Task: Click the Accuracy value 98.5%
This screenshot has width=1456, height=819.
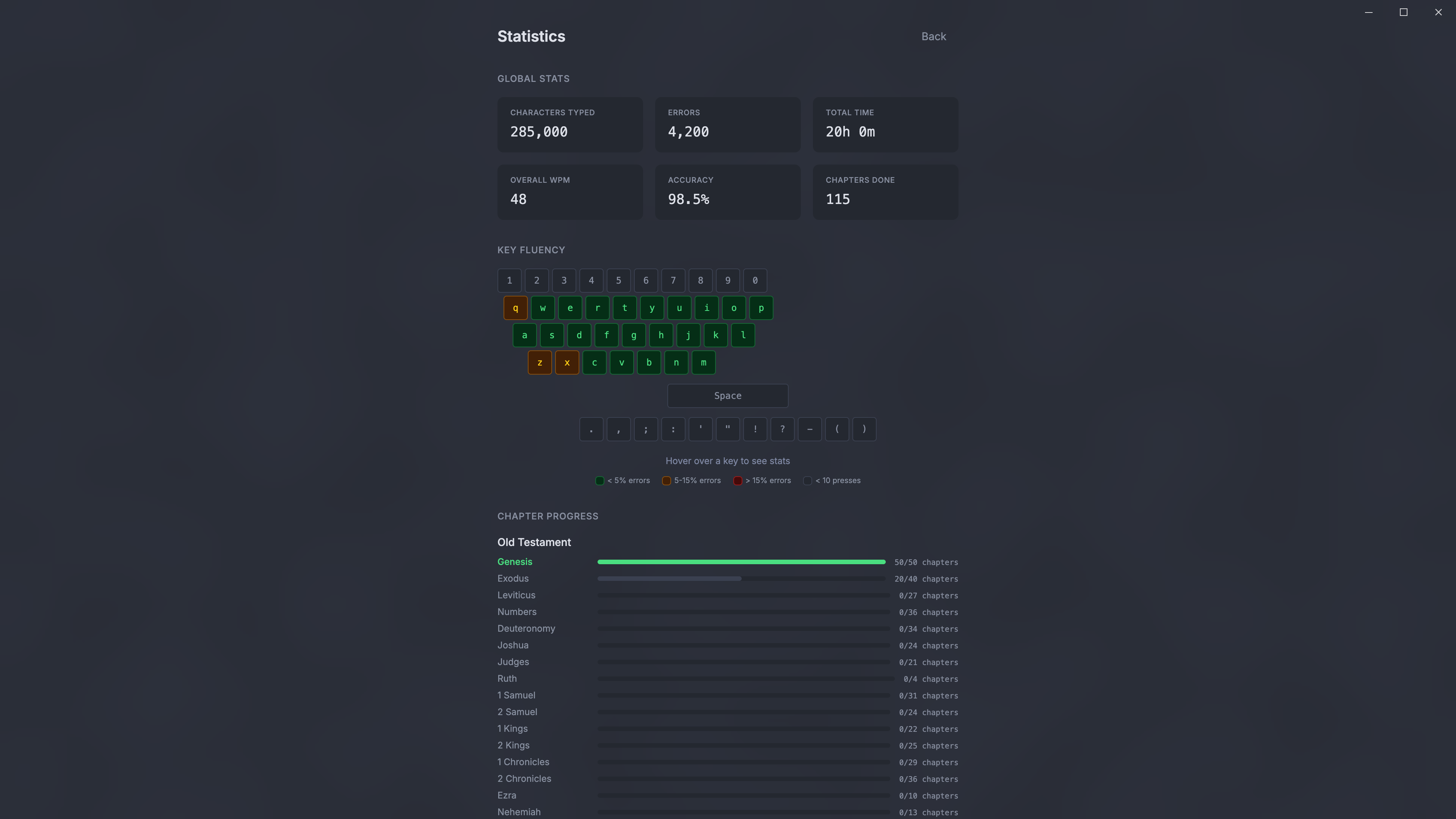Action: coord(689,199)
